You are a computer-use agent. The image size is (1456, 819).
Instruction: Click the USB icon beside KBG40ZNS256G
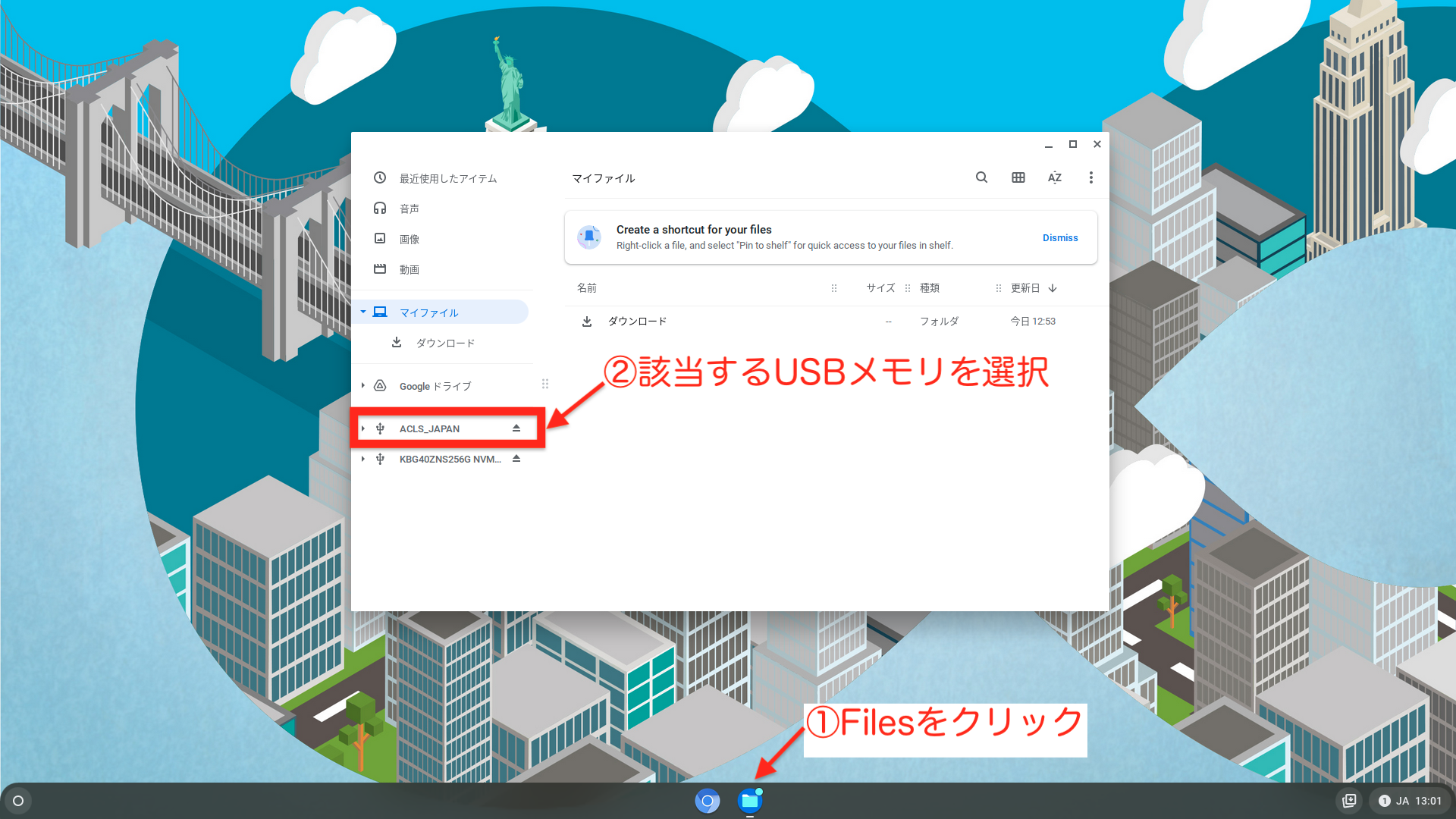click(380, 459)
